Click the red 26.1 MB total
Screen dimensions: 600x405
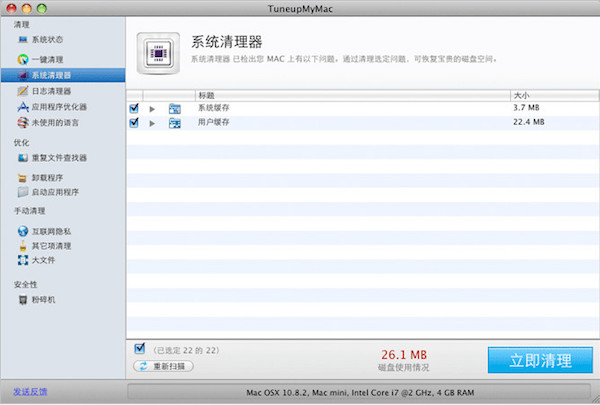(404, 355)
